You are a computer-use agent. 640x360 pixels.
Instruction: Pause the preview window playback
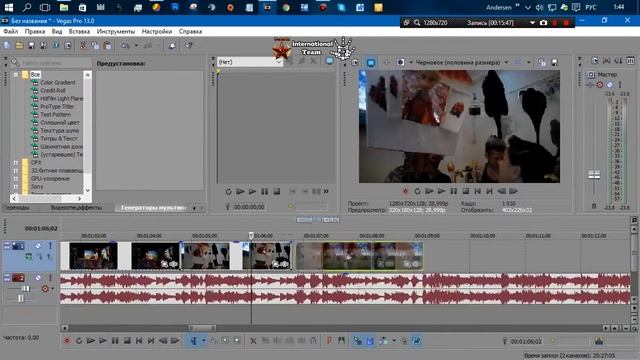[x=453, y=191]
